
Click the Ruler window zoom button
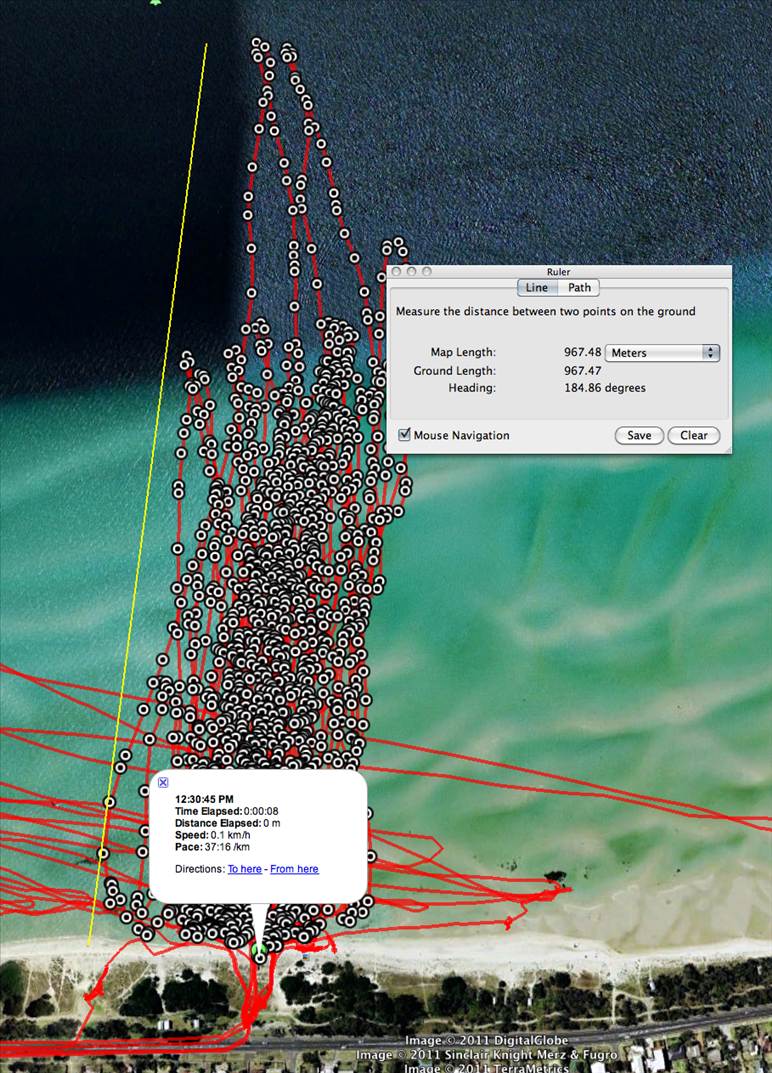(426, 272)
